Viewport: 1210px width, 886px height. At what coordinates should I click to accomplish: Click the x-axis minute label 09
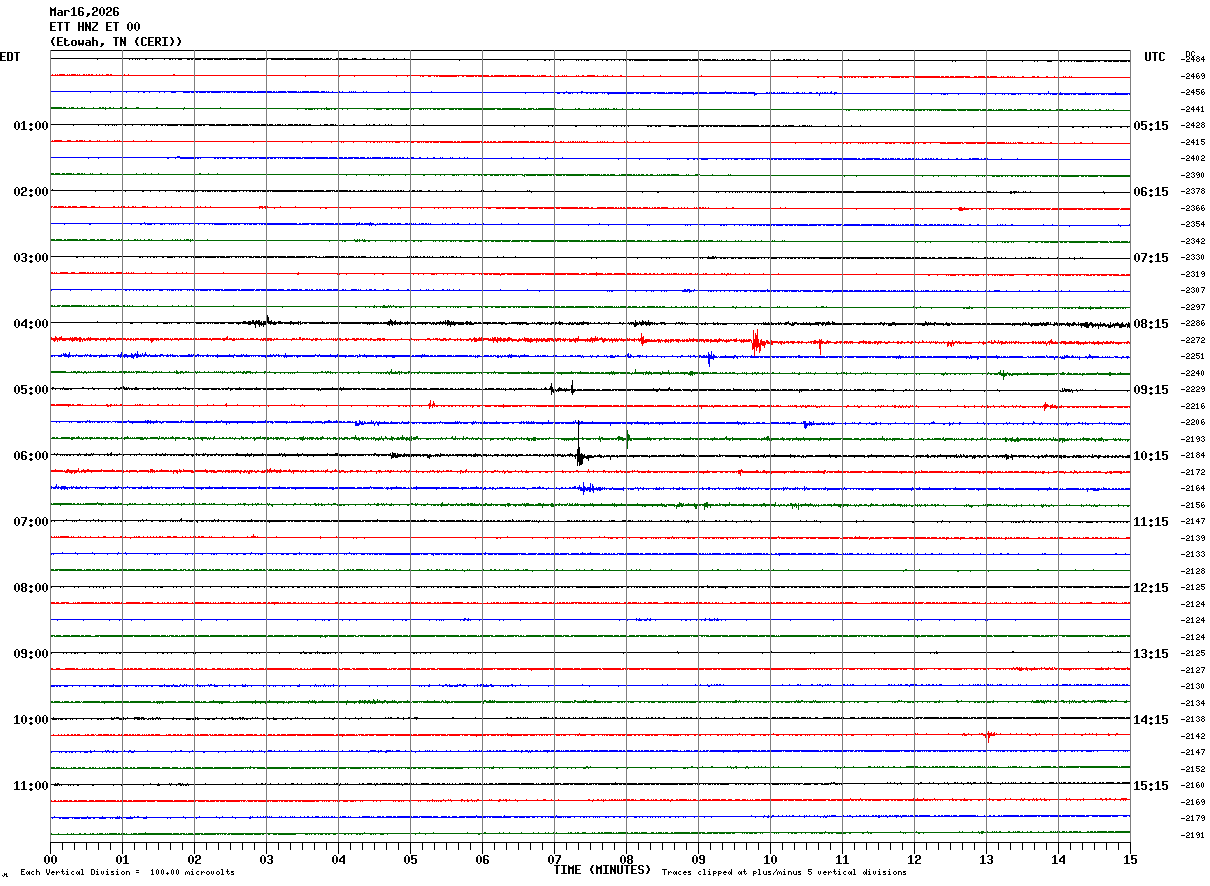(698, 859)
